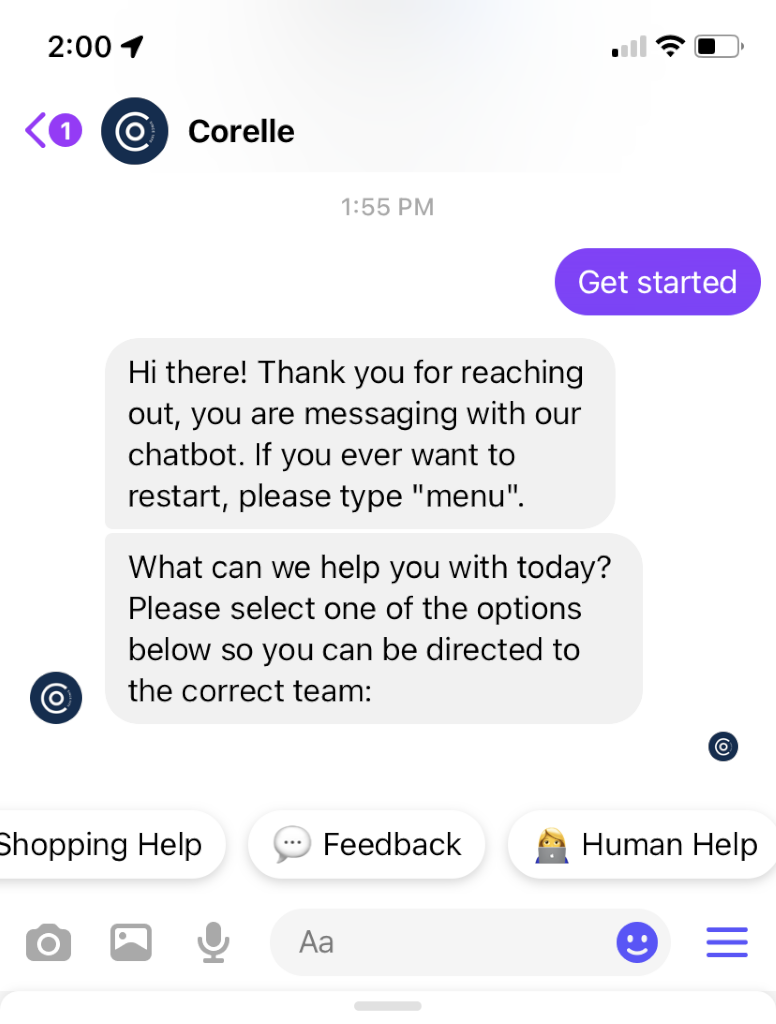Tap the 1:55 PM timestamp

tap(387, 207)
